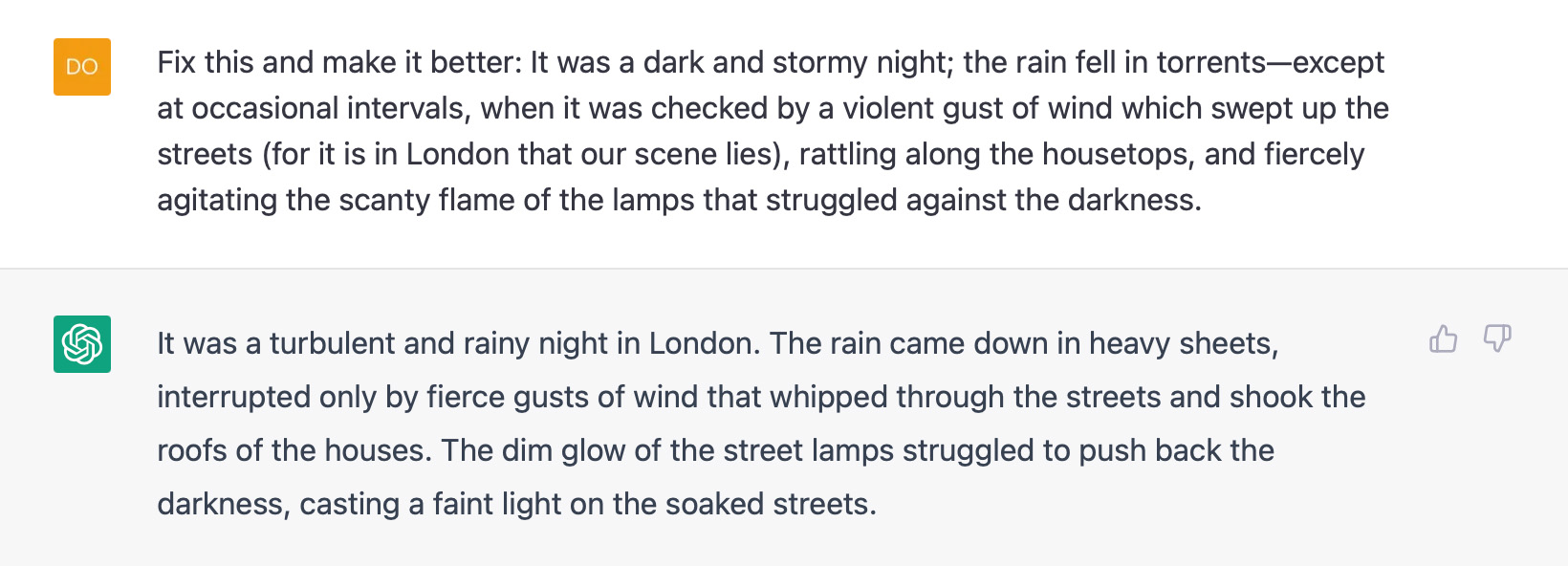Screen dimensions: 1568x566
Task: Rate the response positively with thumbs up
Action: tap(1443, 339)
